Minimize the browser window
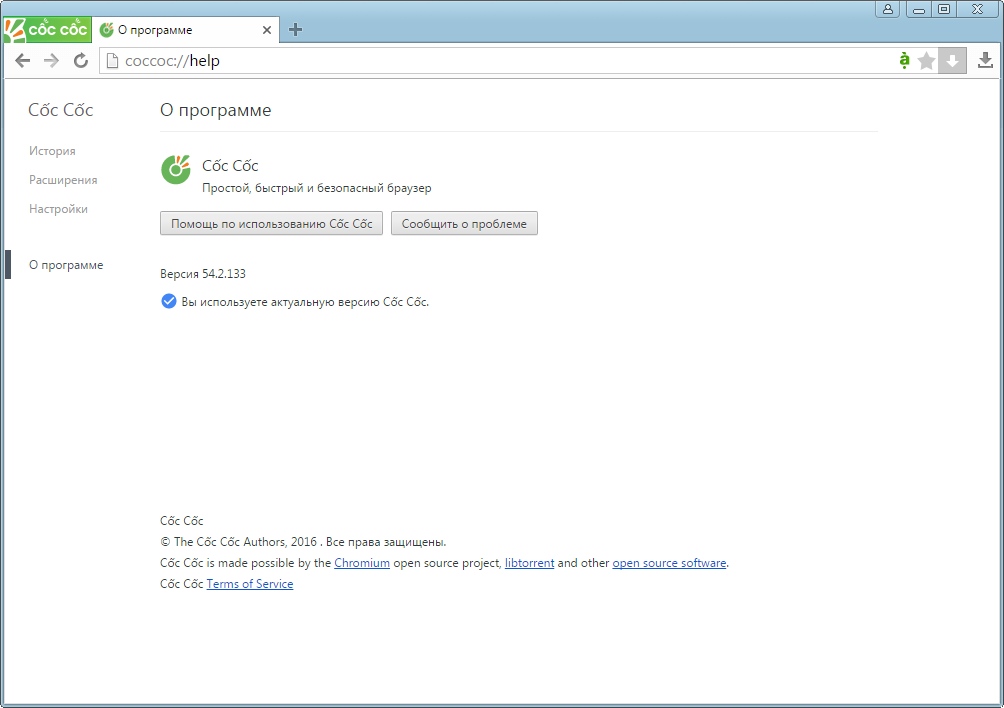Viewport: 1004px width, 708px height. click(919, 9)
